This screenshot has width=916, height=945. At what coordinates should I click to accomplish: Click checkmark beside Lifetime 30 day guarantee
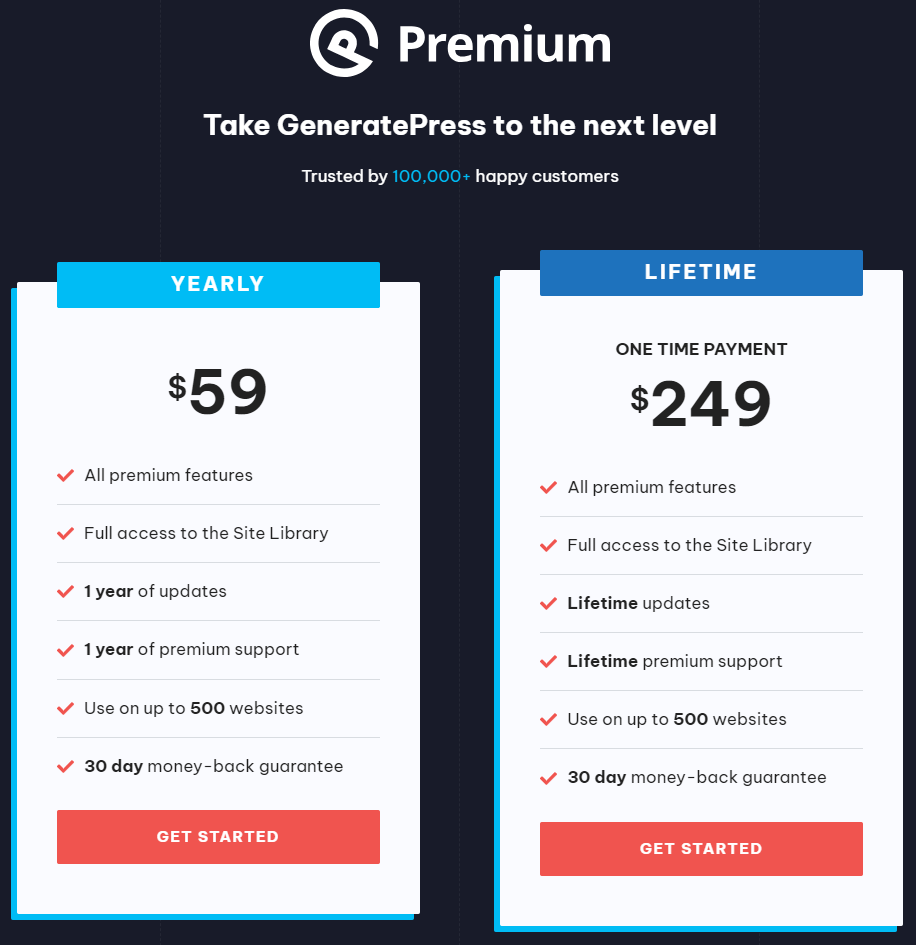(549, 778)
